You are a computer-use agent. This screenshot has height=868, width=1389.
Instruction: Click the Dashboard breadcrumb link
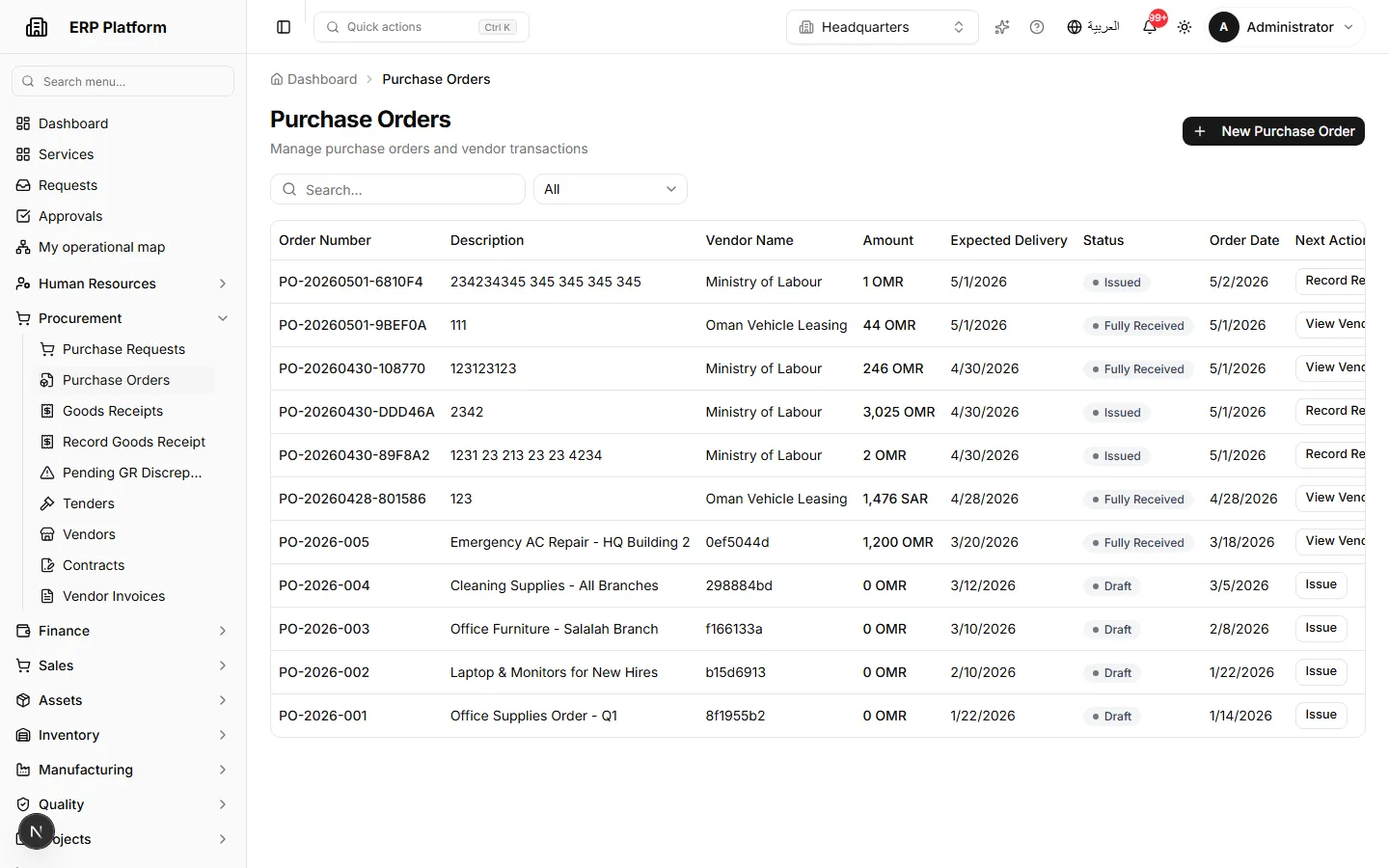[x=313, y=79]
